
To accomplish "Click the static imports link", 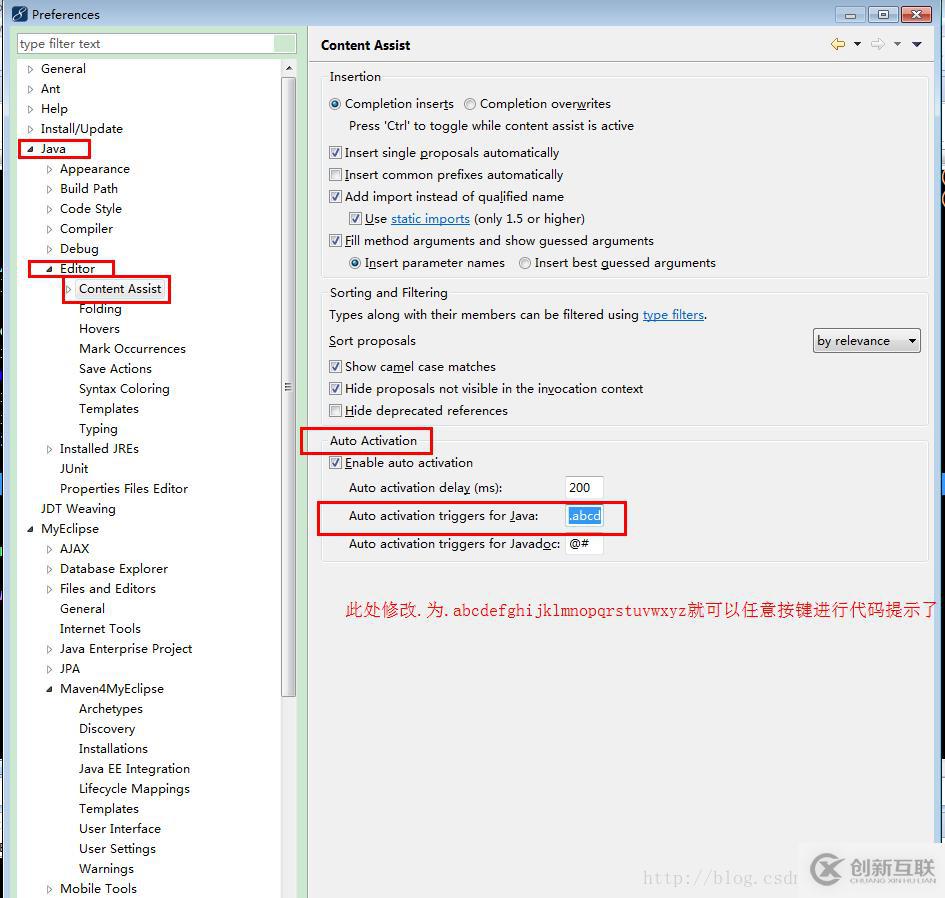I will tap(430, 218).
